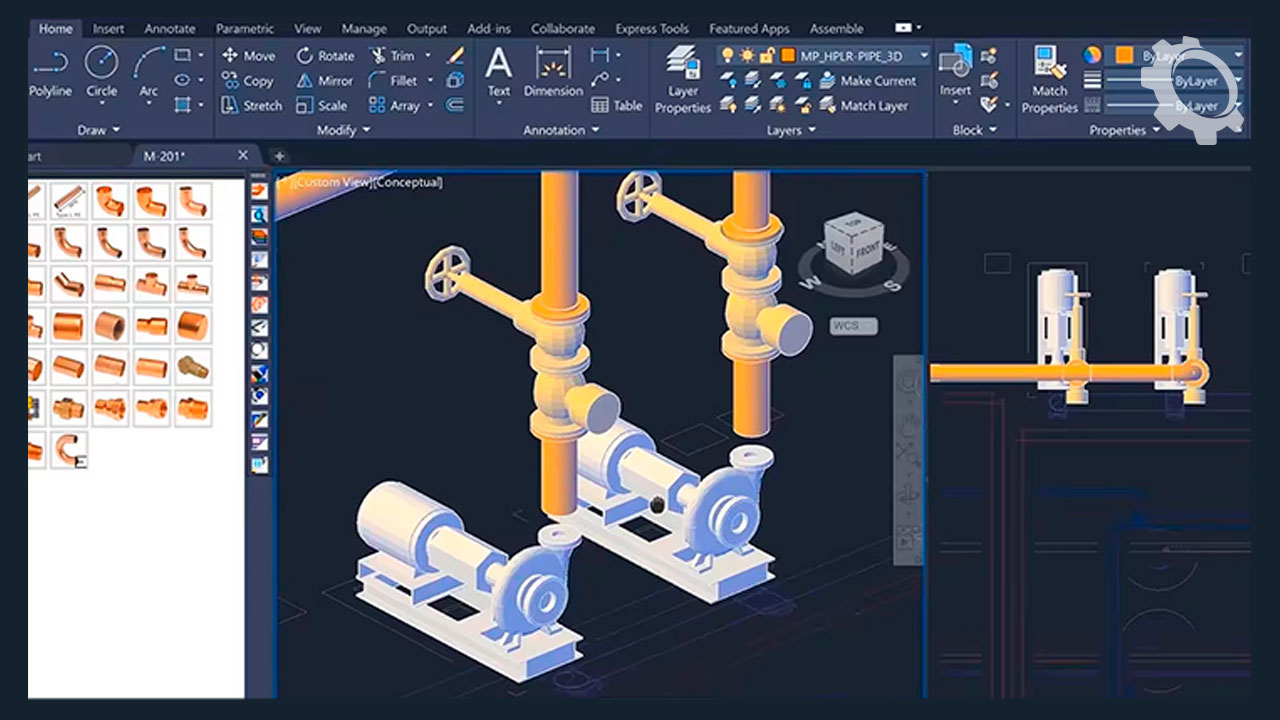This screenshot has width=1280, height=720.
Task: Click the Dimension tool
Action: [x=553, y=72]
